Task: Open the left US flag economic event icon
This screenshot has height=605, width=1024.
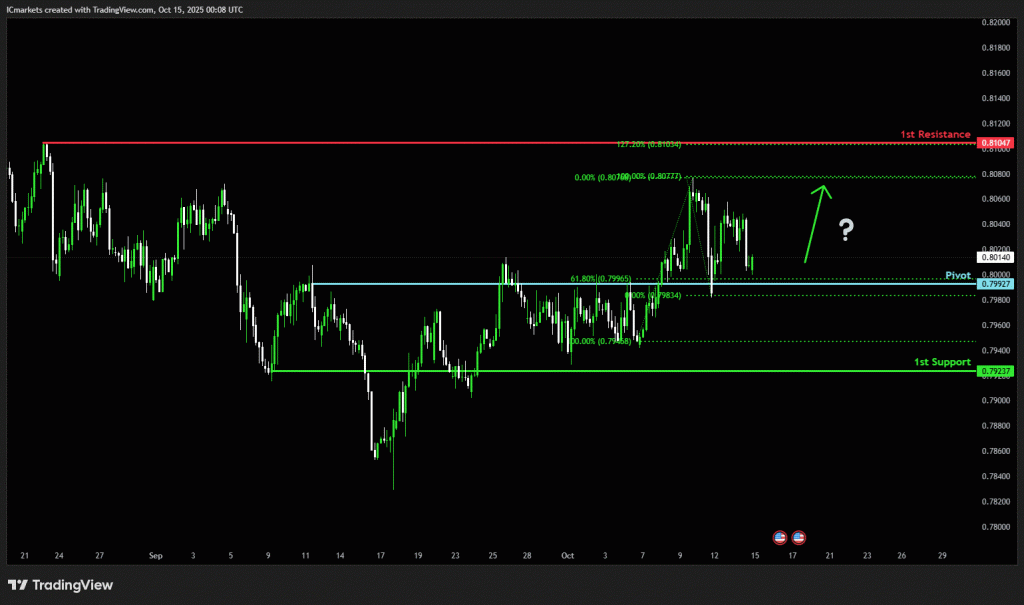Action: 780,537
